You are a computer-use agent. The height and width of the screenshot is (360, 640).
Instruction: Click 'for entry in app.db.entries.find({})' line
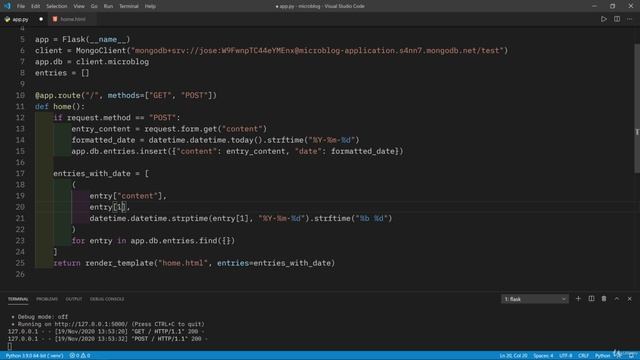pyautogui.click(x=153, y=241)
